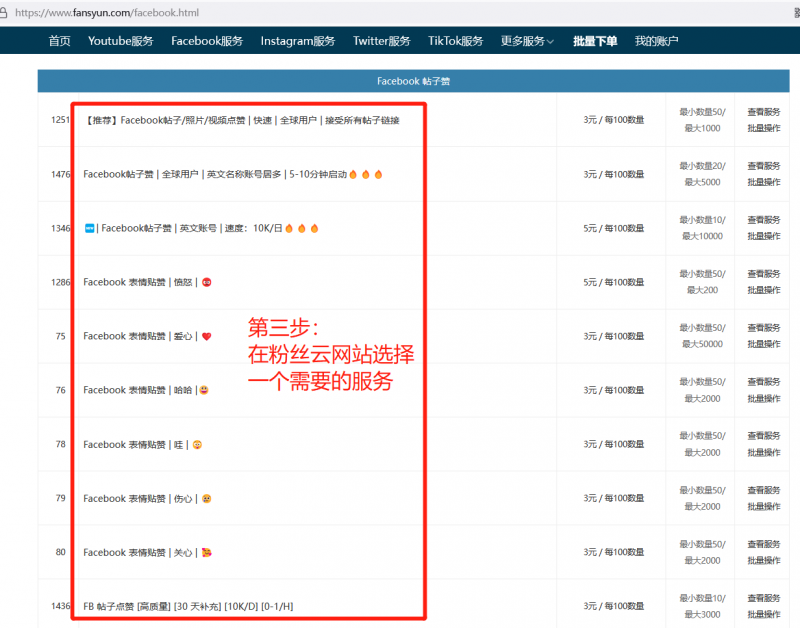800x628 pixels.
Task: Click service ID 78
Action: (60, 444)
